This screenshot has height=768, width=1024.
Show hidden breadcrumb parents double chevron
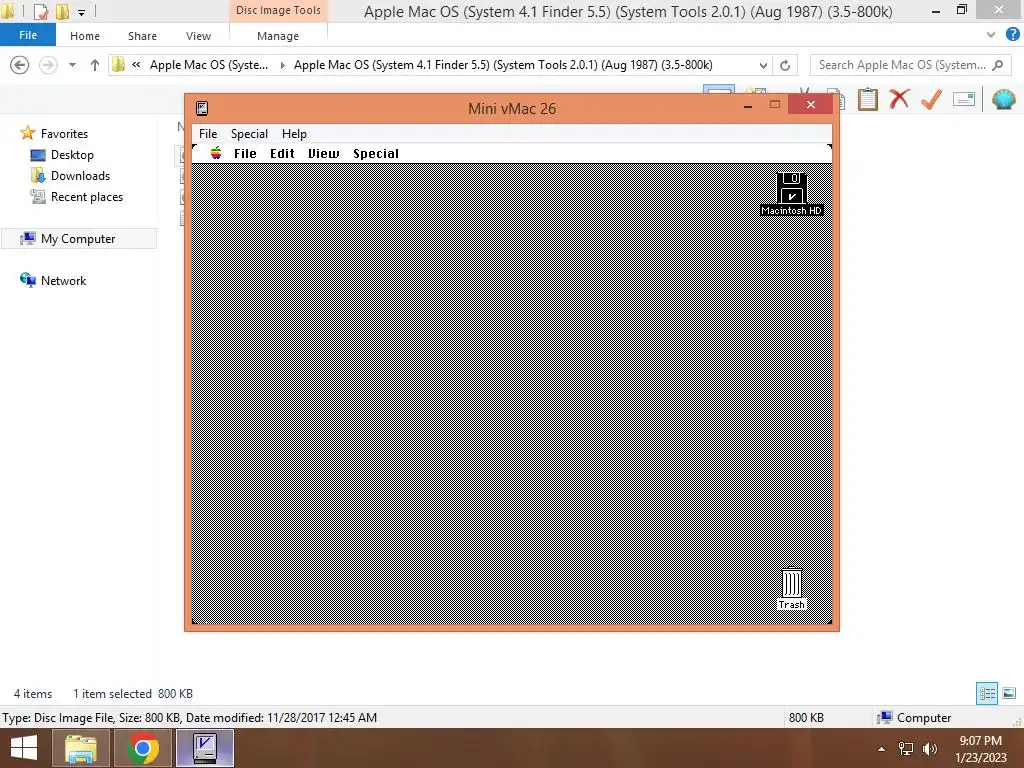click(x=136, y=65)
